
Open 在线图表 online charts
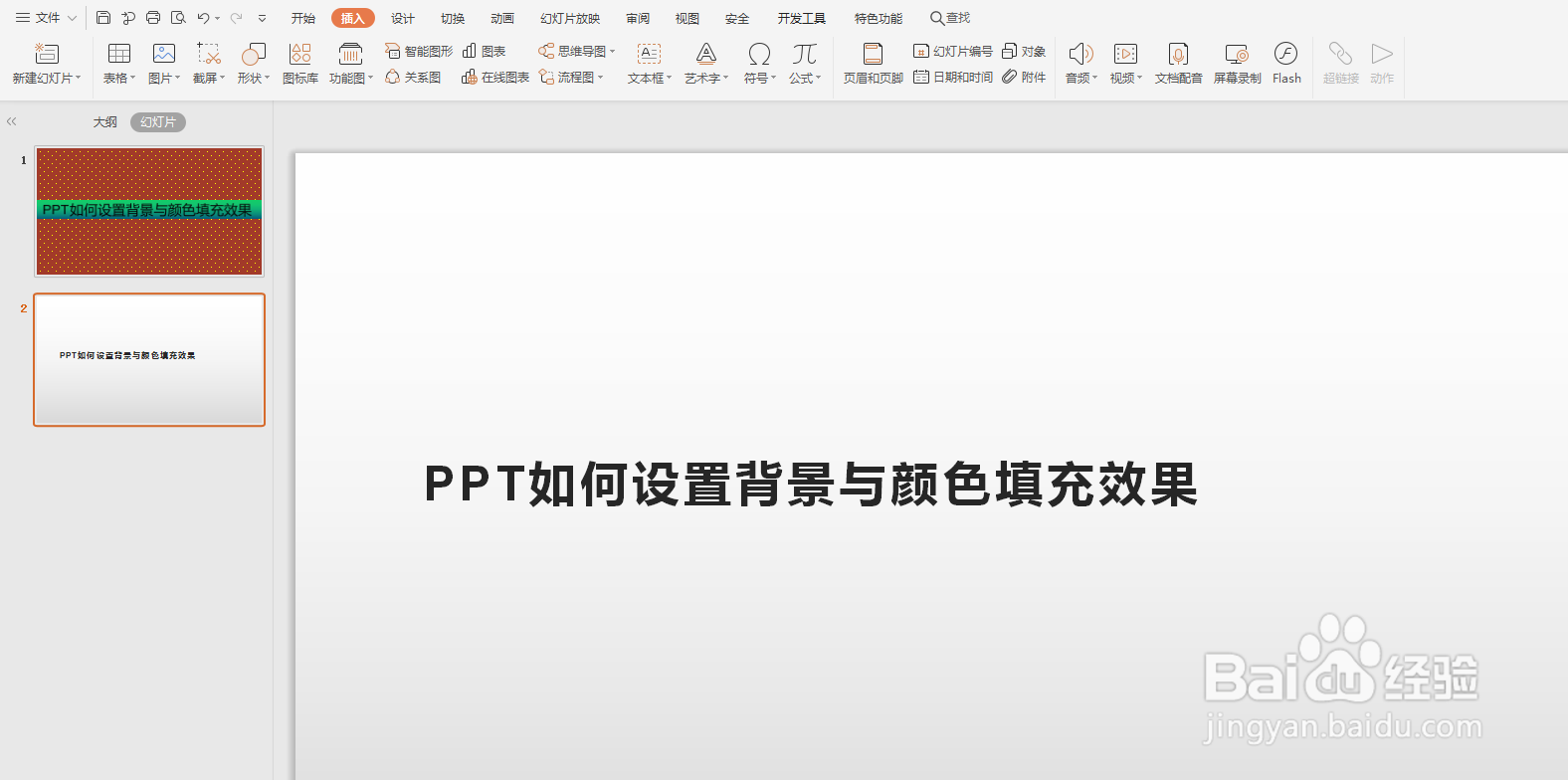click(495, 77)
